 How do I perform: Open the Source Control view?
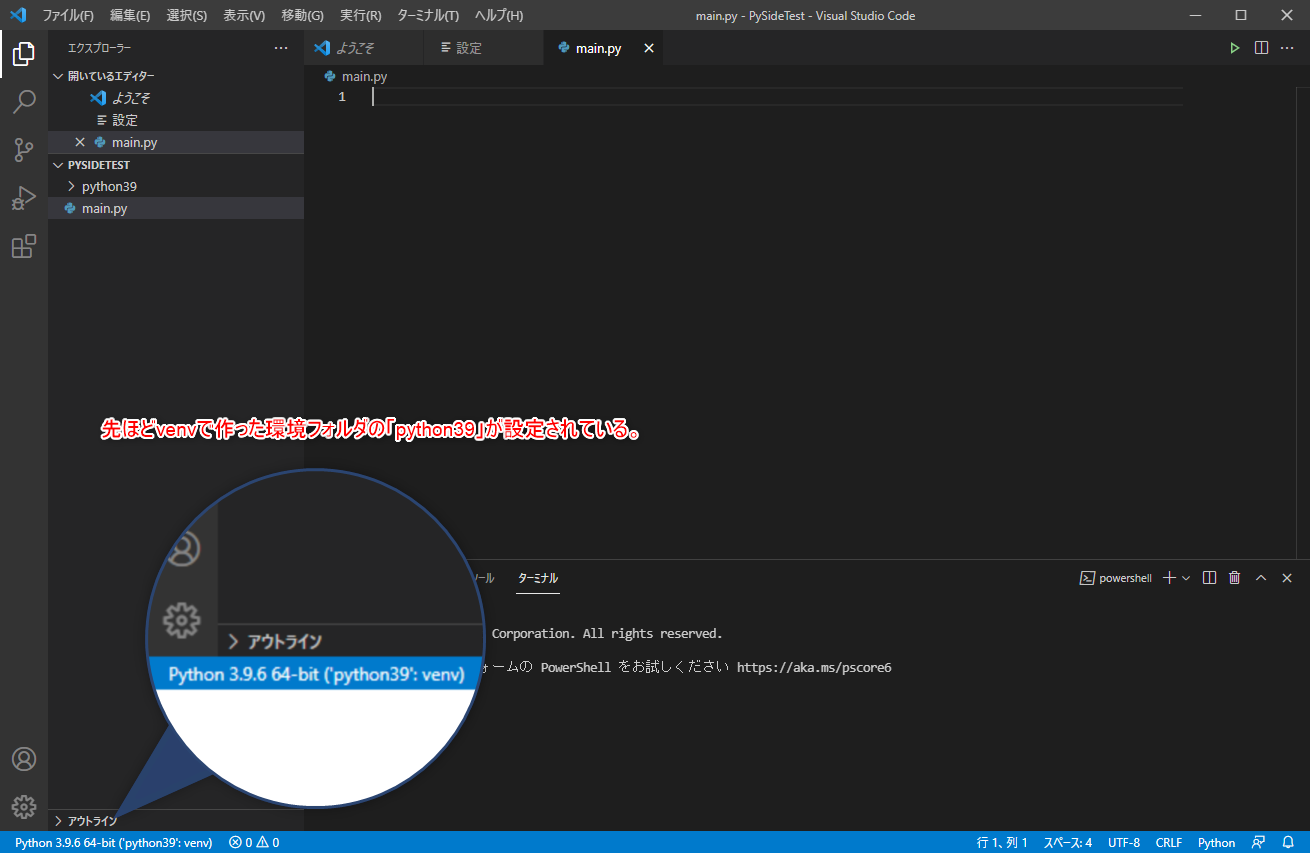[x=24, y=150]
